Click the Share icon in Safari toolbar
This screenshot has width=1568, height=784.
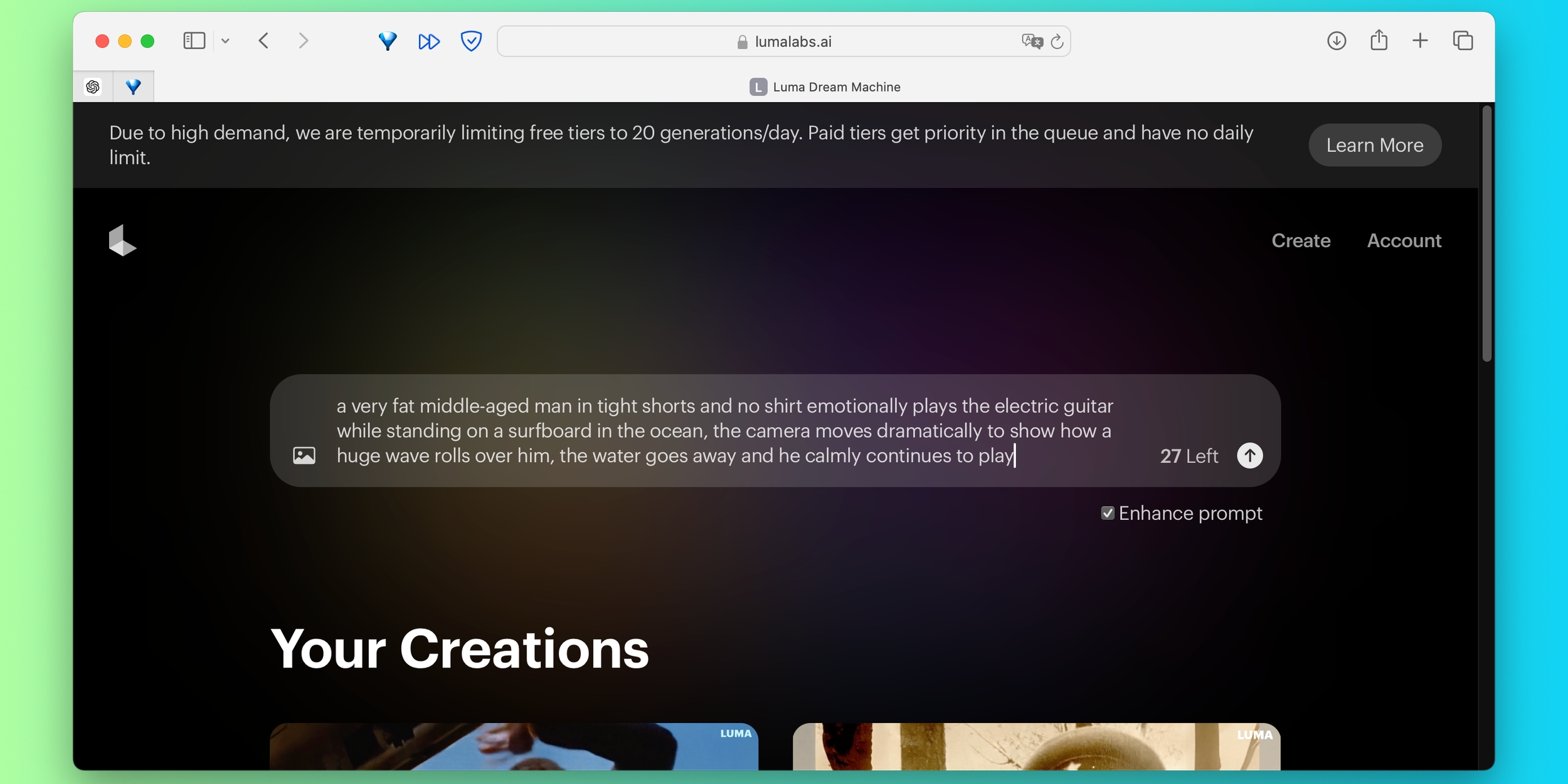[x=1379, y=40]
